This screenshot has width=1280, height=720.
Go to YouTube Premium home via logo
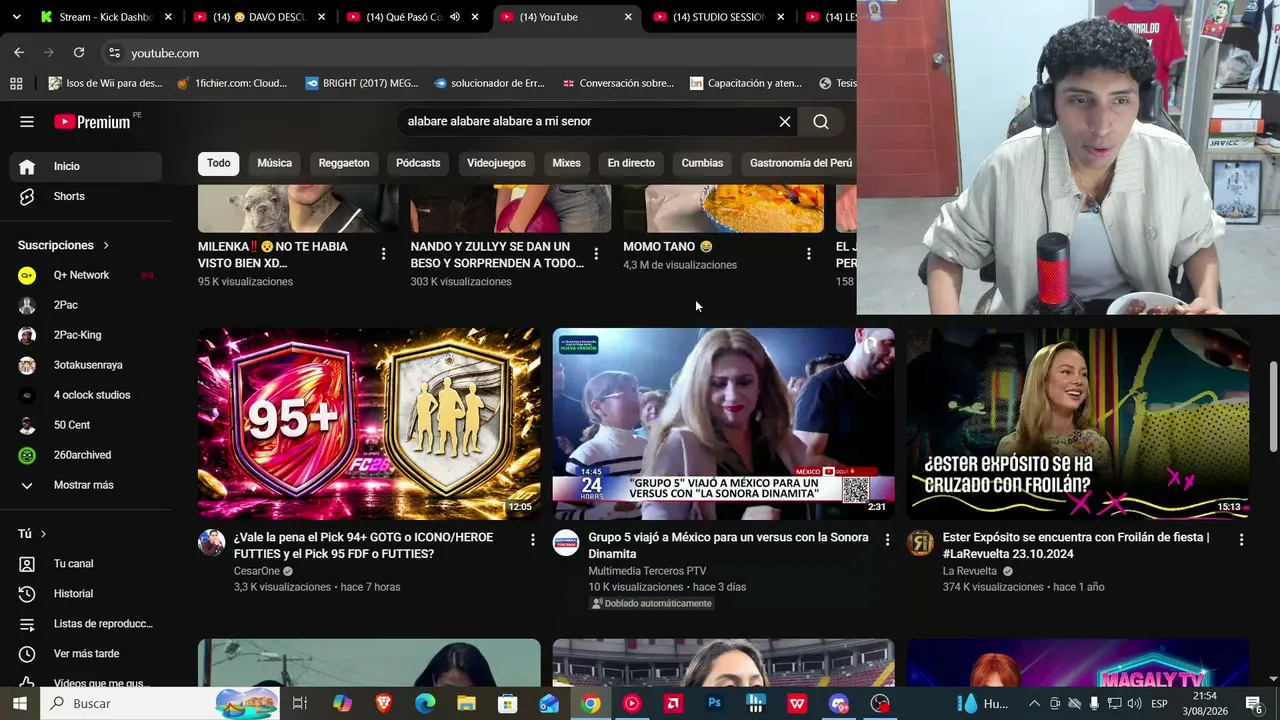(92, 122)
